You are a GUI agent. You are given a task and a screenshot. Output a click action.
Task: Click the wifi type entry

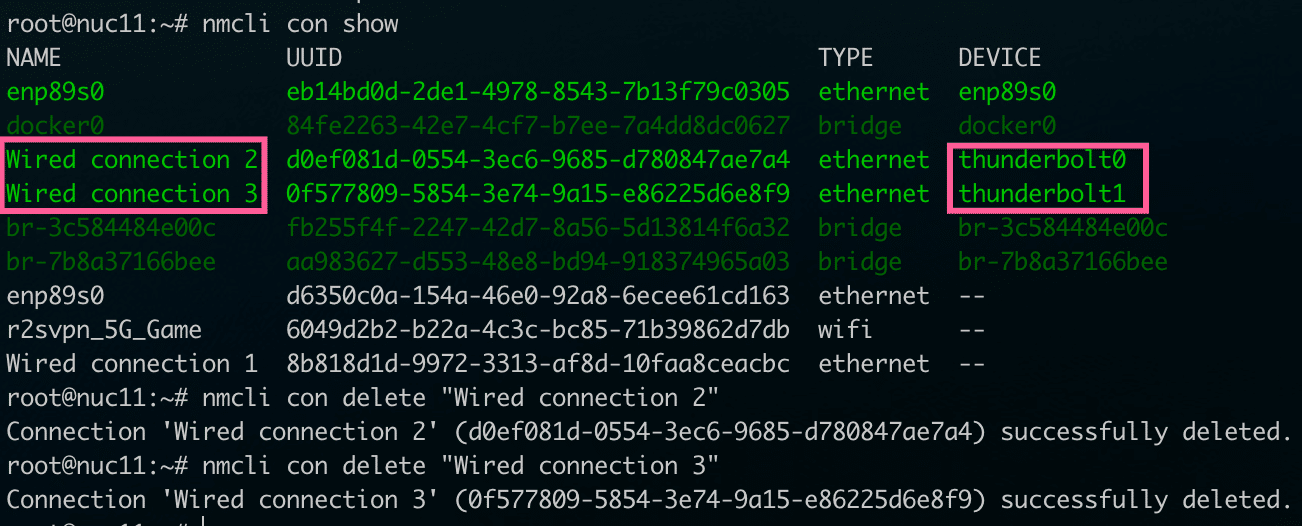[846, 330]
